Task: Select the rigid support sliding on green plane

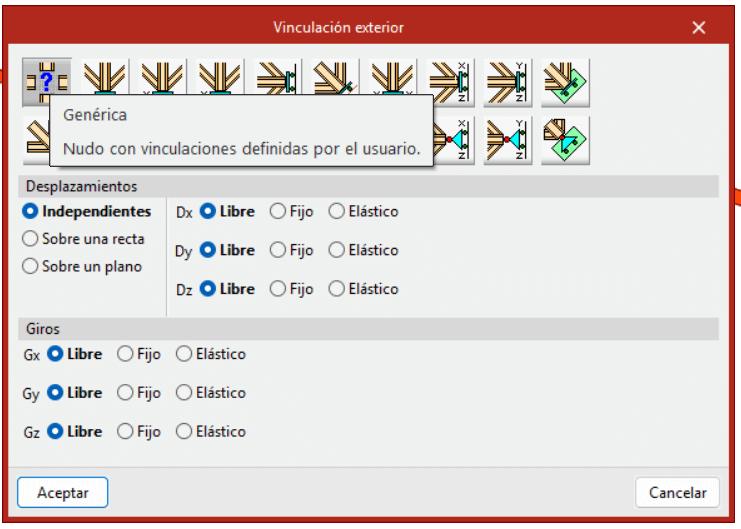Action: coord(565,81)
